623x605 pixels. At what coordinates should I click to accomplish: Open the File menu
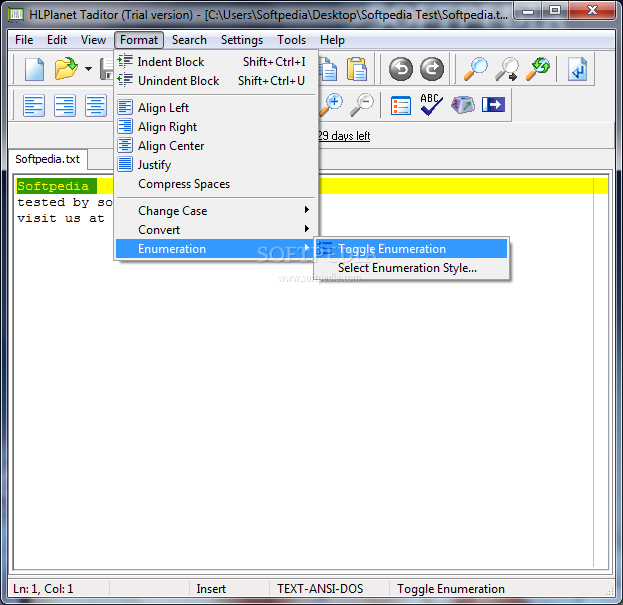point(24,40)
